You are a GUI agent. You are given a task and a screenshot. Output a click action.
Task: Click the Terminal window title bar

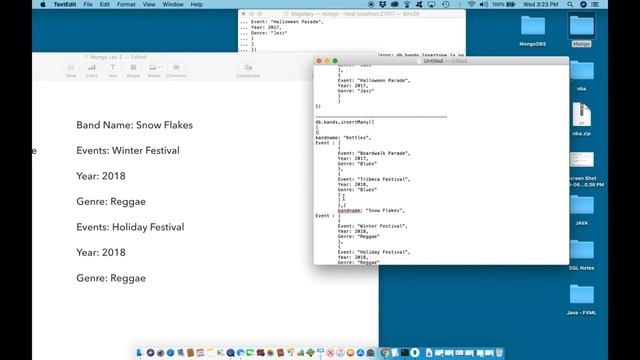(x=352, y=14)
